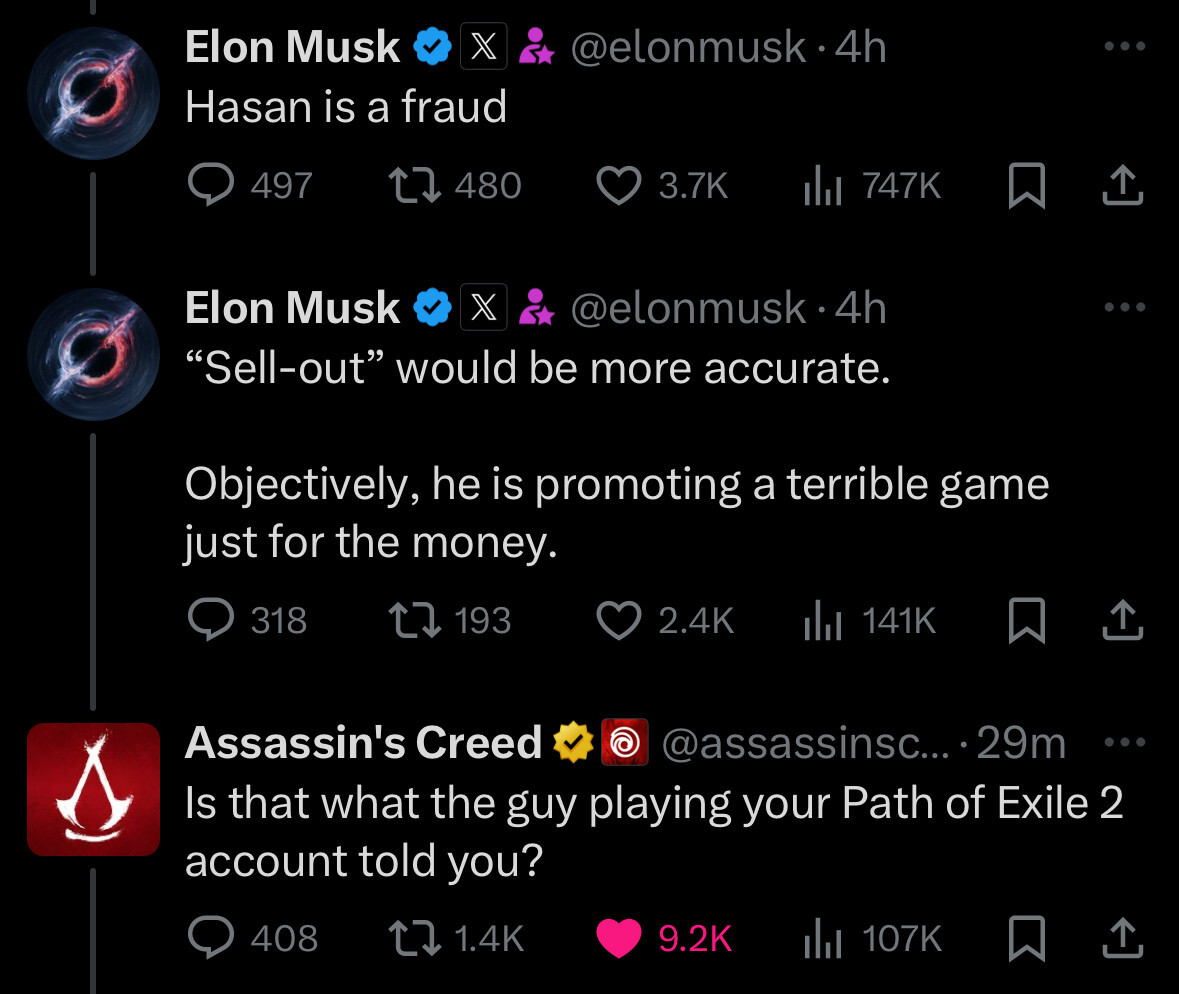Share the Assassin's Creed reply

coord(1122,938)
